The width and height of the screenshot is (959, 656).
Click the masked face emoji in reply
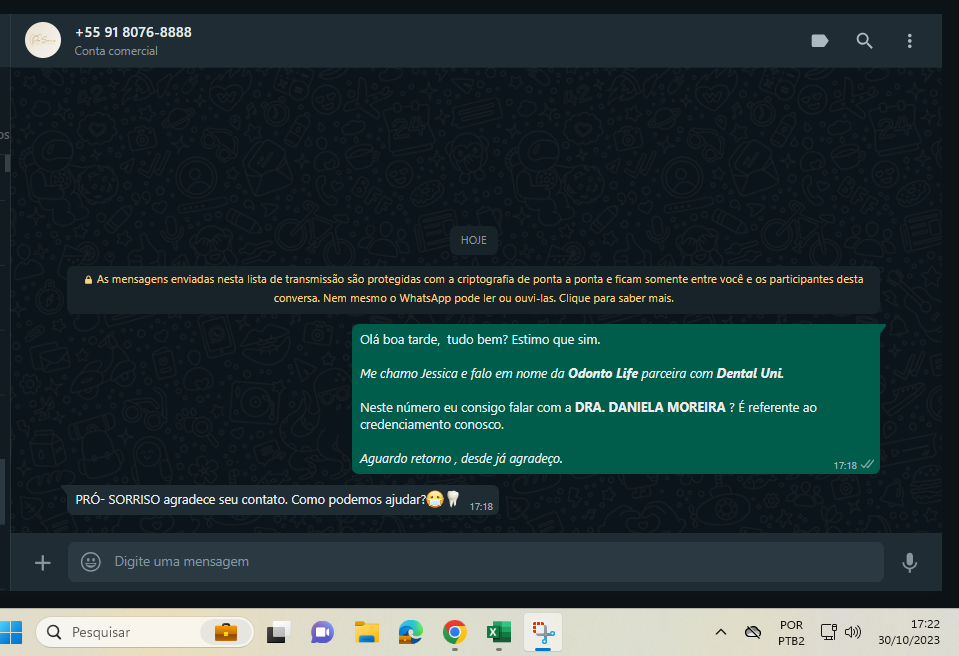tap(435, 499)
